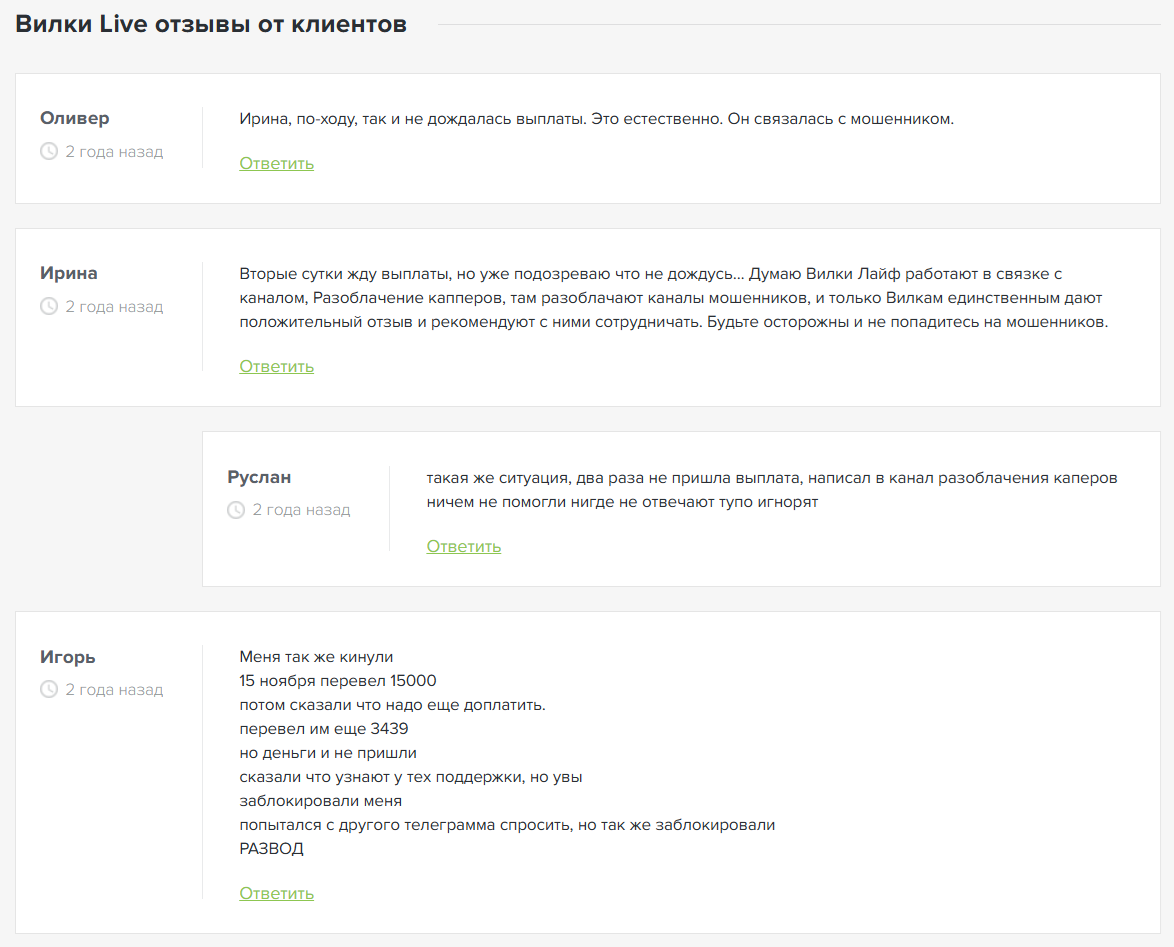Click Руслан's comment about канал разоблачения каперов
Image resolution: width=1174 pixels, height=947 pixels.
[771, 478]
